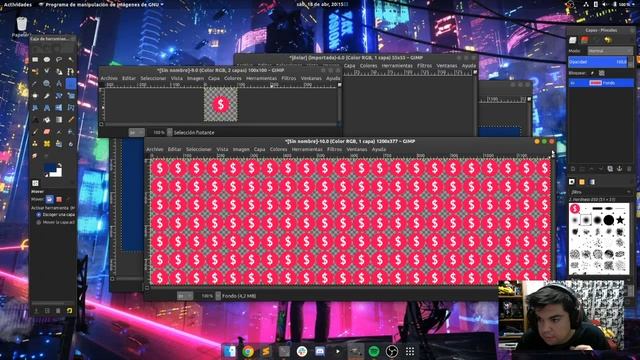Select the Bucket Fill tool
640x360 pixels.
(x=47, y=120)
